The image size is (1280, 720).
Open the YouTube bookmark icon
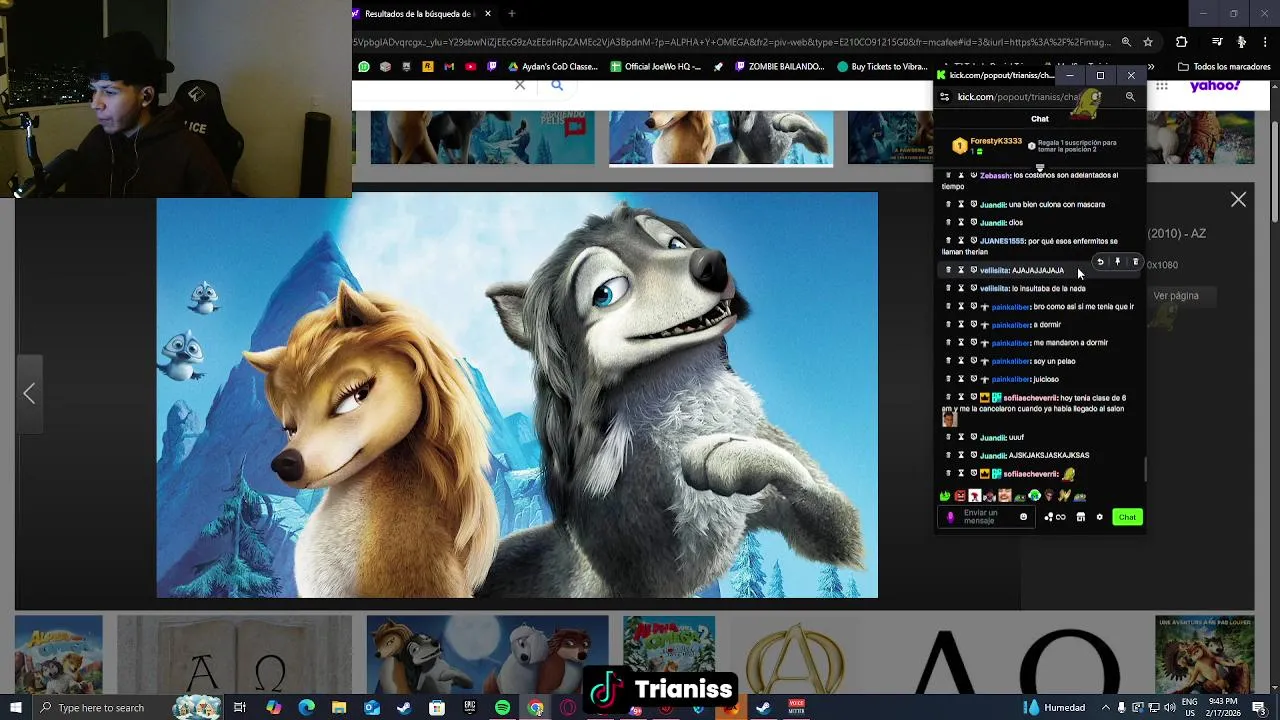click(470, 67)
